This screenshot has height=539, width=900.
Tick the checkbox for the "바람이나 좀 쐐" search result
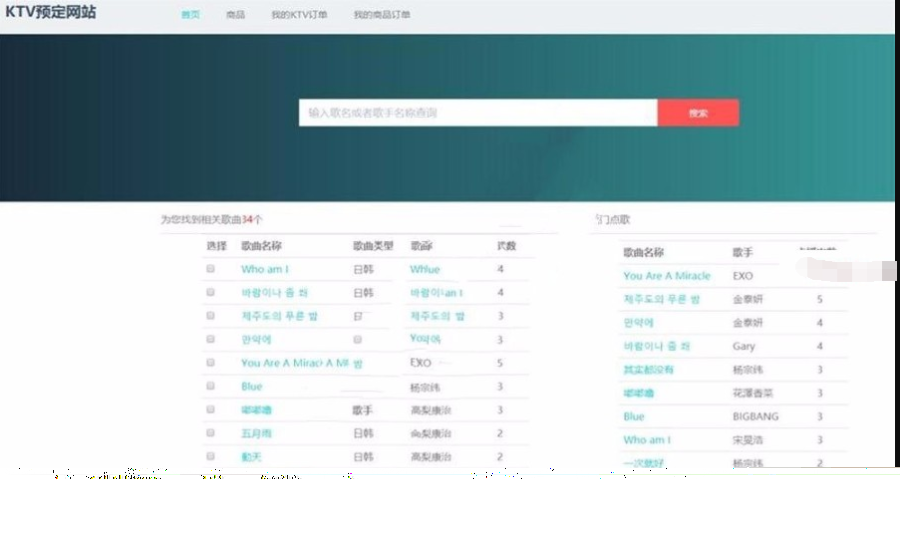(211, 292)
